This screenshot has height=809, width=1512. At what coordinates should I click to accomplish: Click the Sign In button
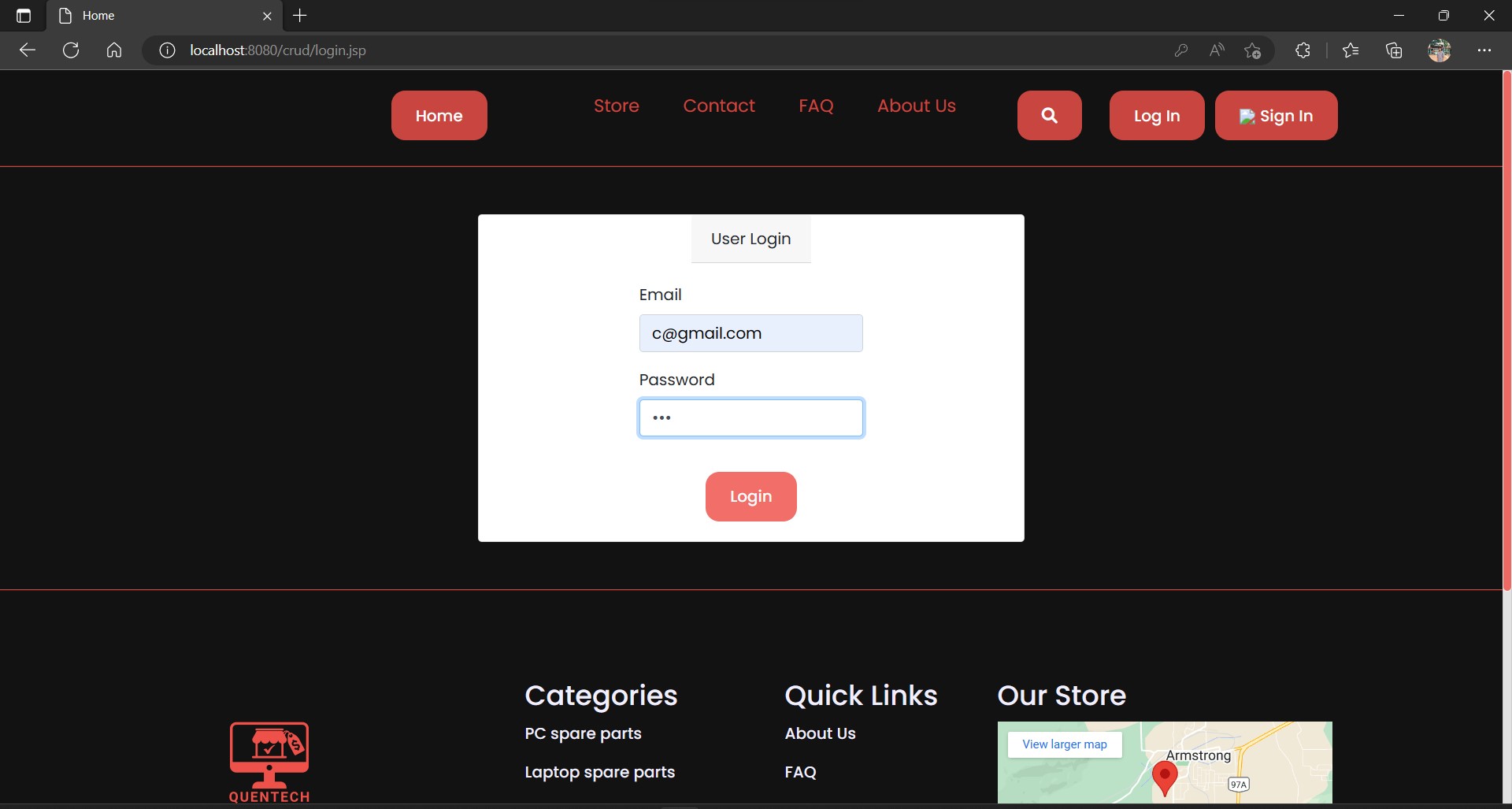1276,115
